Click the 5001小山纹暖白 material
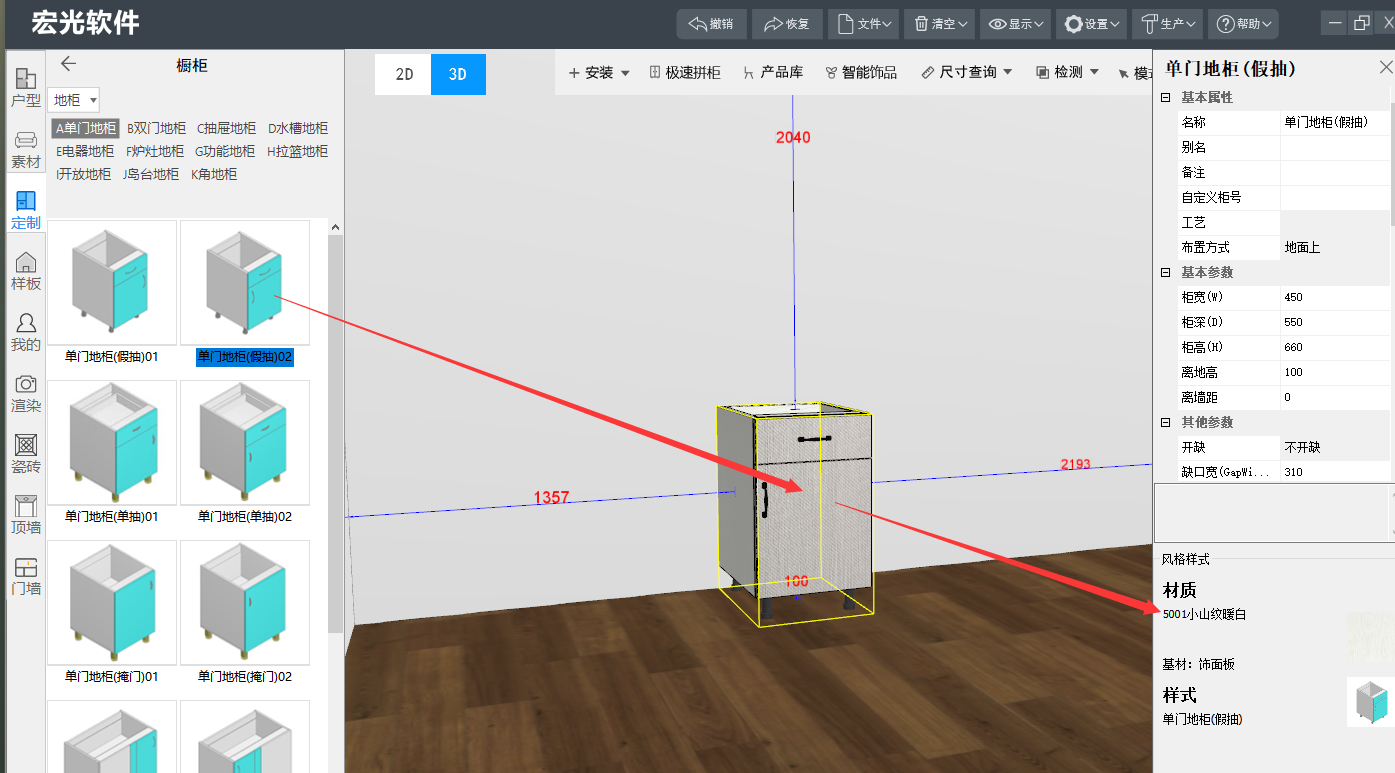Image resolution: width=1395 pixels, height=773 pixels. pos(1205,615)
